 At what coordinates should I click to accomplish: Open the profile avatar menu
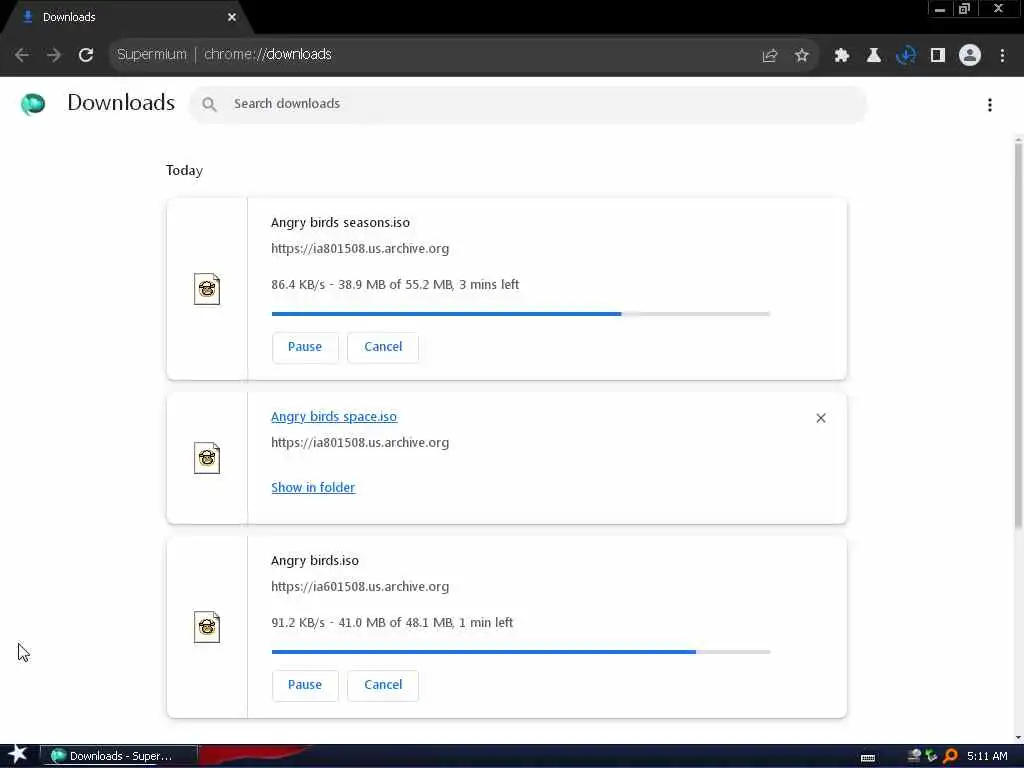pyautogui.click(x=970, y=56)
